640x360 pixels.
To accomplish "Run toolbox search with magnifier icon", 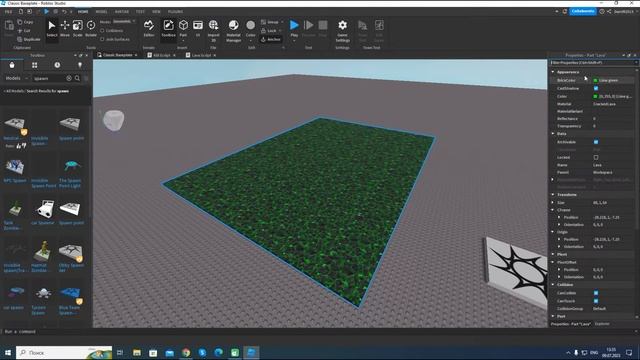I will coord(77,78).
